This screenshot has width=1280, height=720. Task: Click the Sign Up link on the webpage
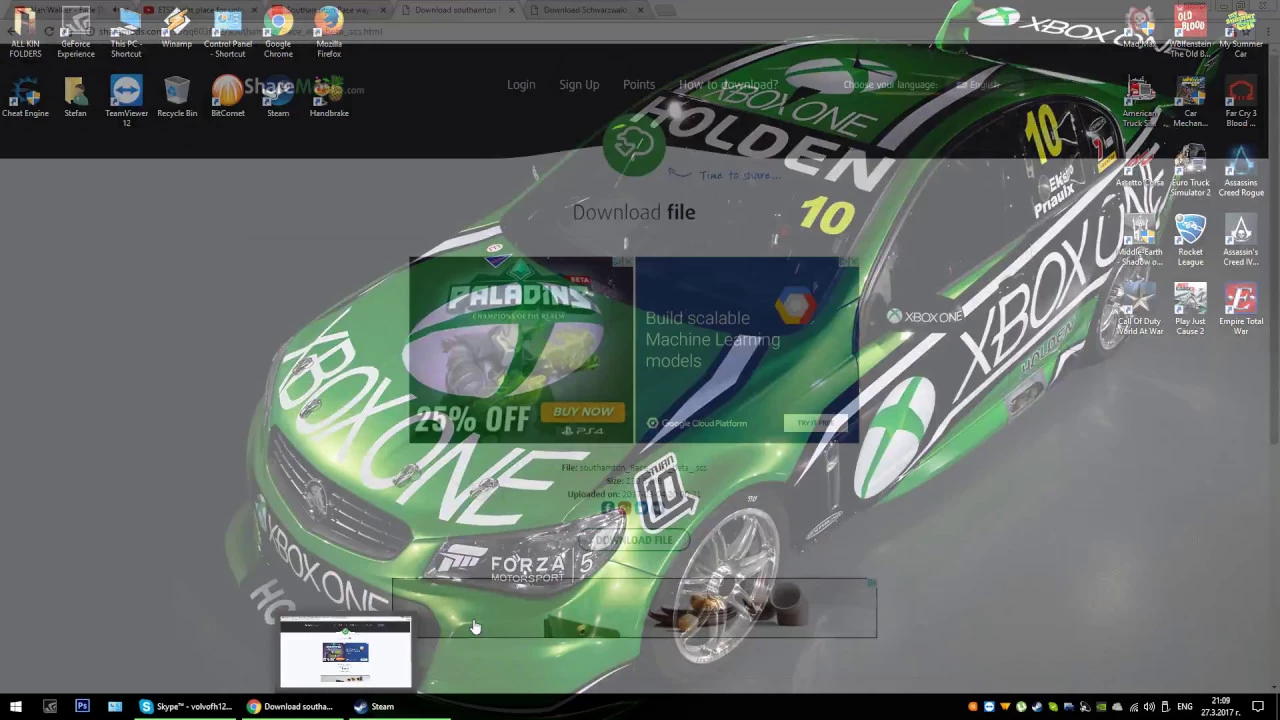579,85
